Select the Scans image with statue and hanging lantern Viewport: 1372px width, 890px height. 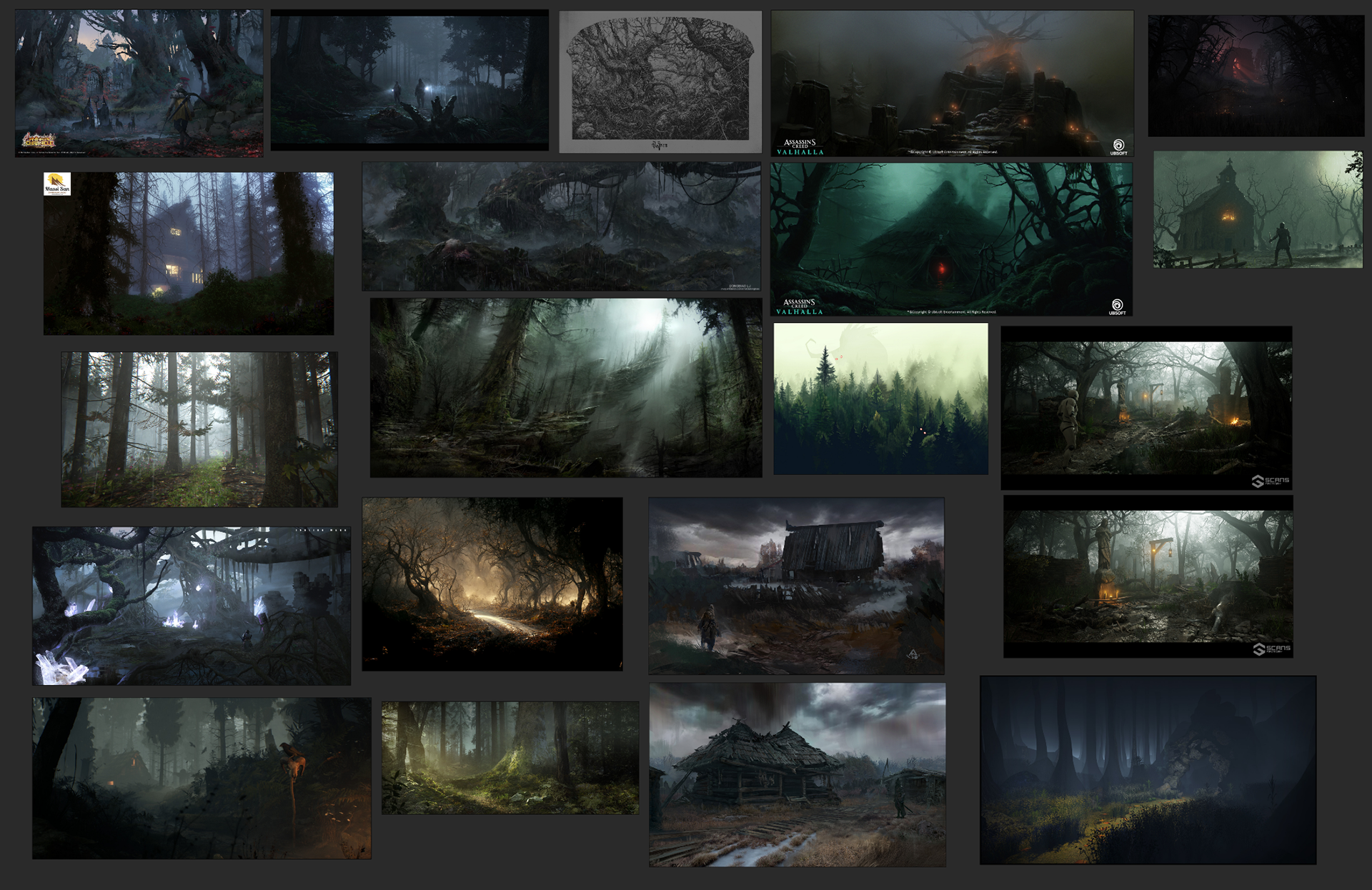(x=1148, y=576)
